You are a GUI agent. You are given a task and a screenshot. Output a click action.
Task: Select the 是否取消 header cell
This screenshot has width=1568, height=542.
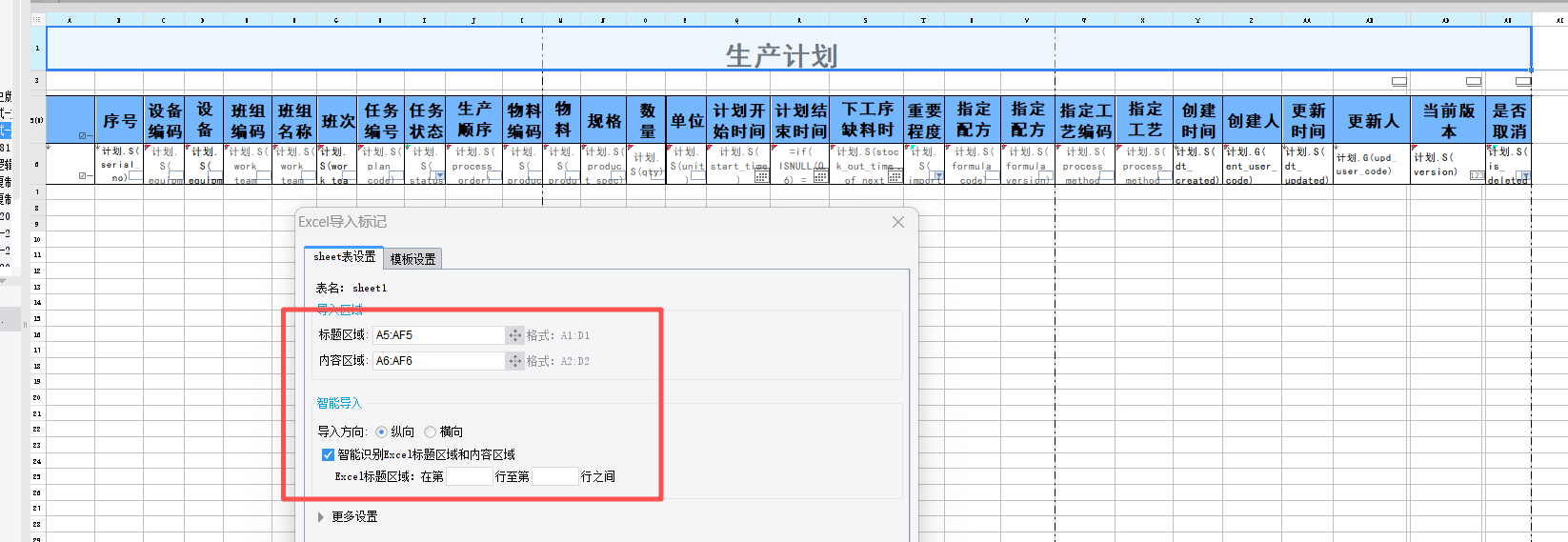1509,120
